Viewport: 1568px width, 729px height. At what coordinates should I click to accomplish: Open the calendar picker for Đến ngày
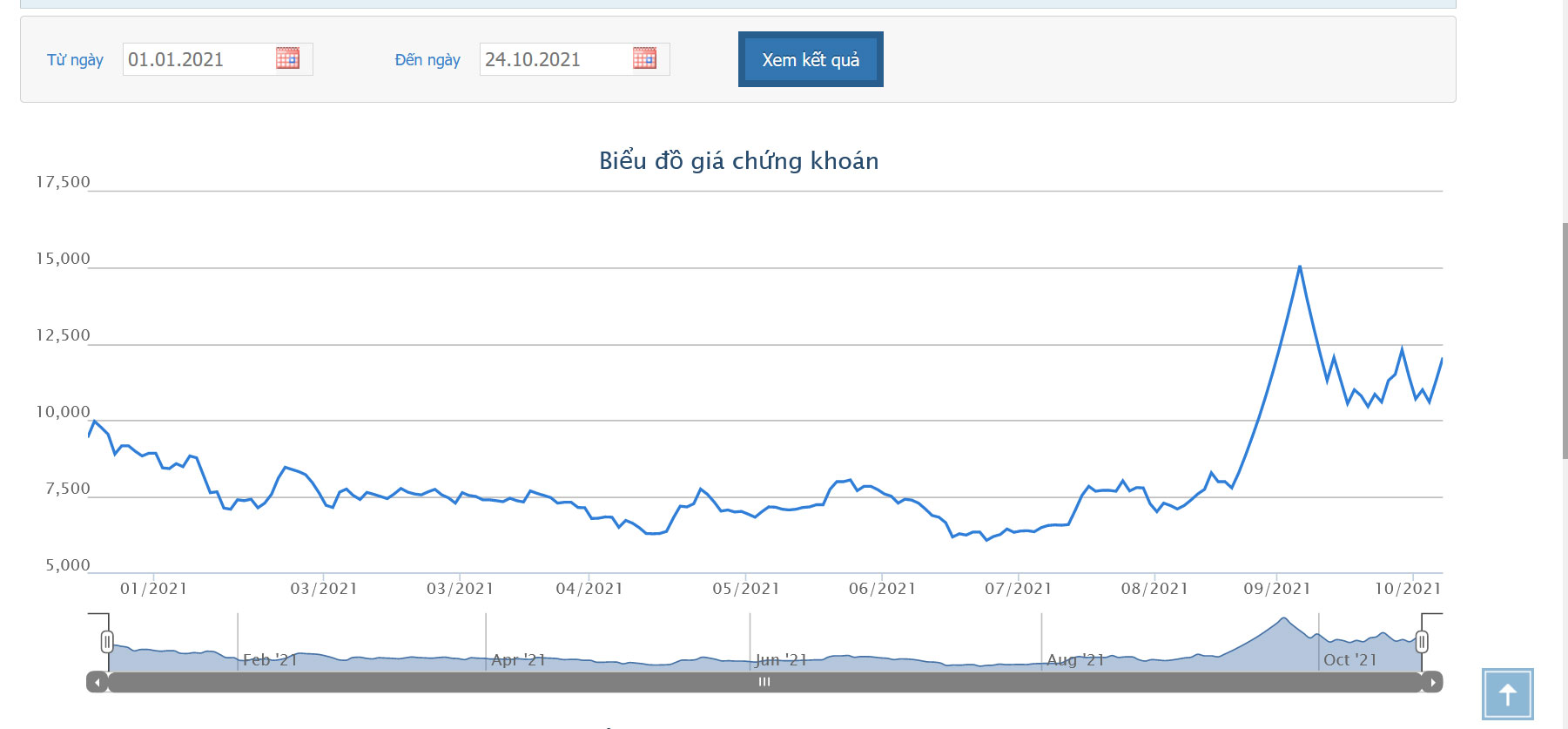tap(644, 58)
